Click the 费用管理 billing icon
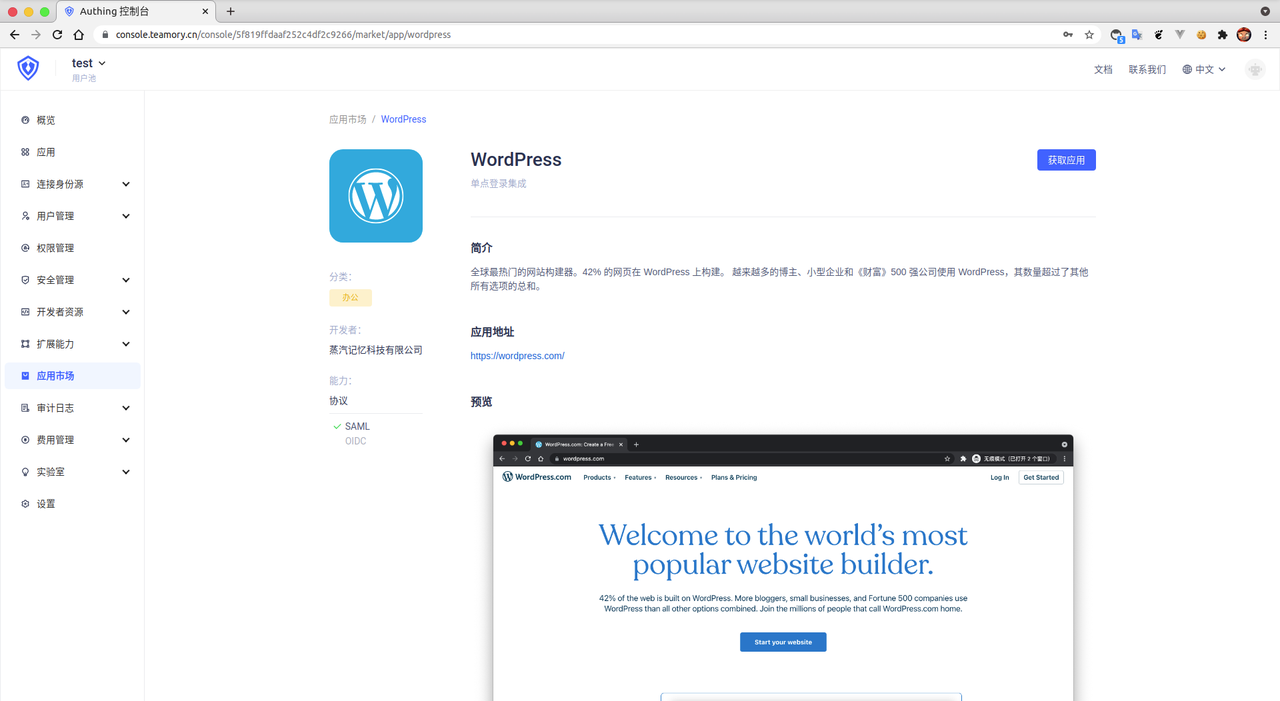 coord(26,440)
